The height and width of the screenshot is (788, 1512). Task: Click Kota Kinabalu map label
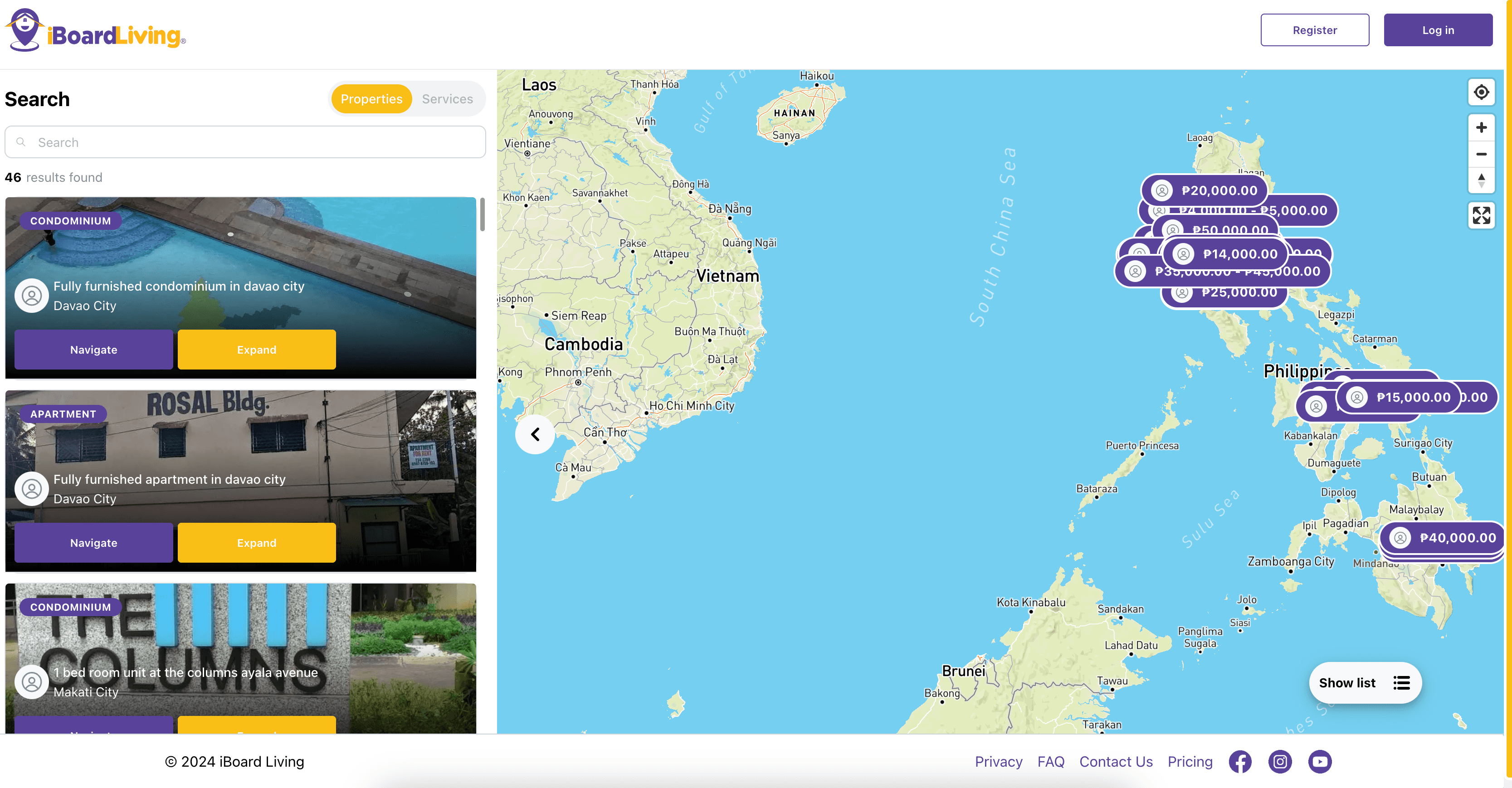tap(1031, 602)
